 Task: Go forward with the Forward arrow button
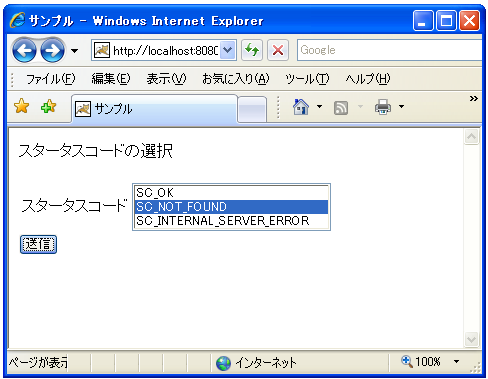52,51
